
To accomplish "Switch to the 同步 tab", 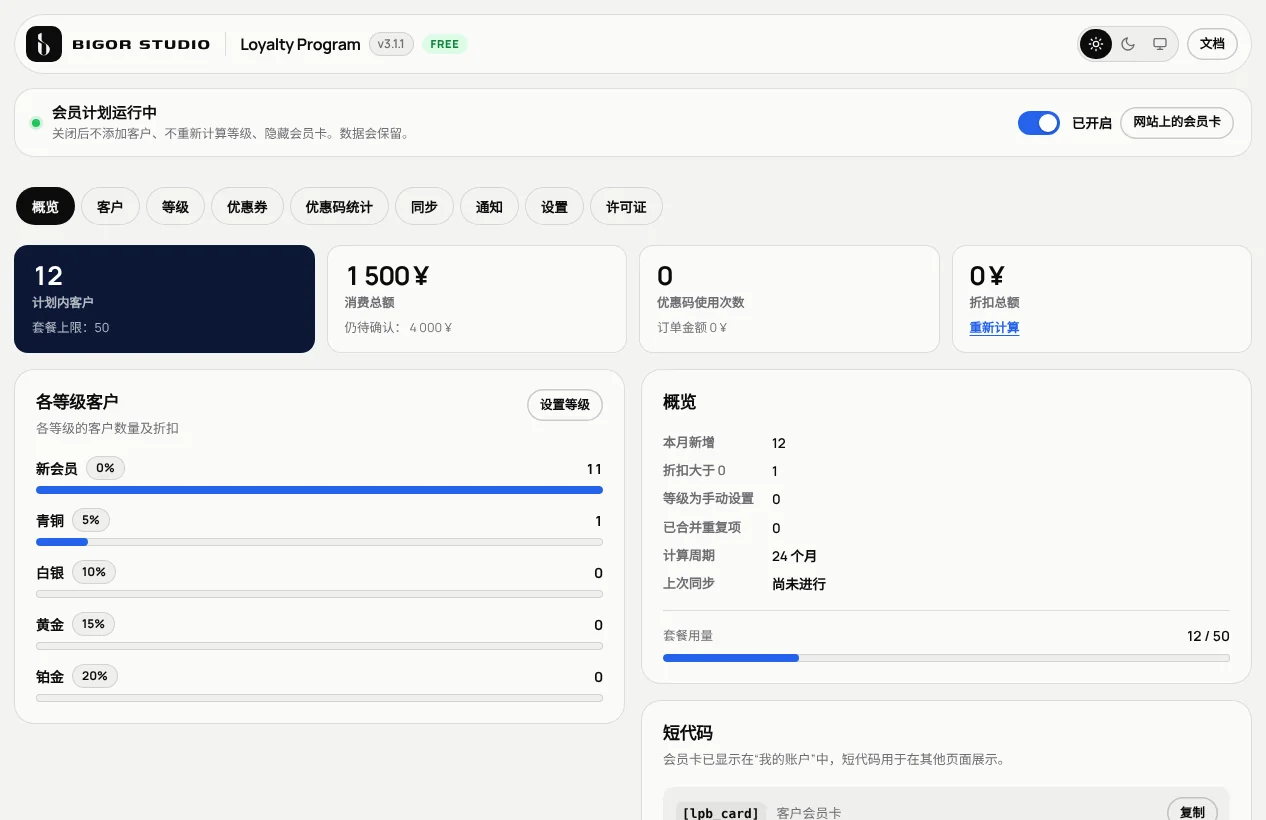I will click(x=424, y=207).
